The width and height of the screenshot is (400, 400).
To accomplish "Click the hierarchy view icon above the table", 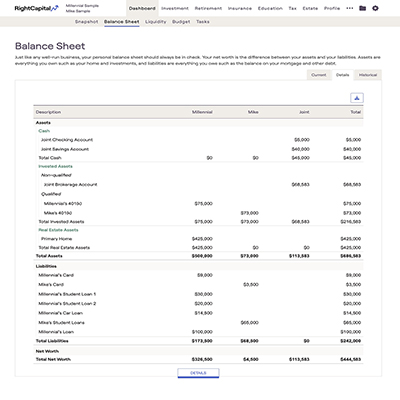I will pyautogui.click(x=357, y=98).
